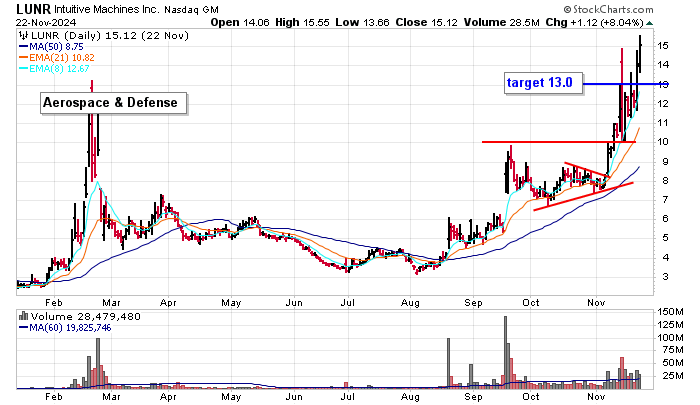This screenshot has height=405, width=700.
Task: Click the MA(60) 19,825,746 volume legend
Action: [65, 328]
